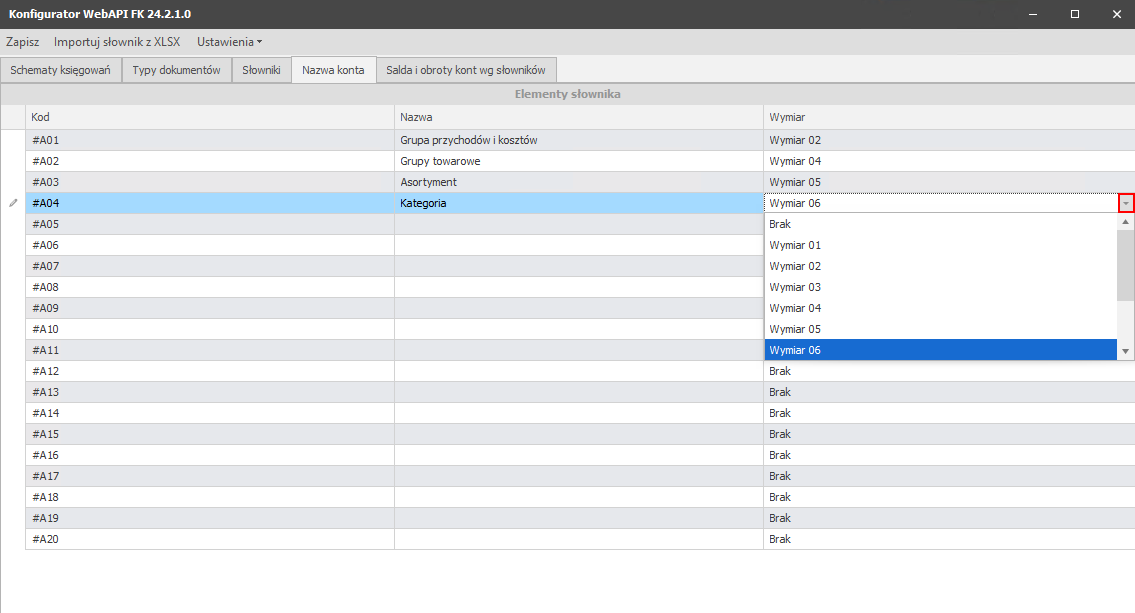Switch to Schematy księgowań tab
This screenshot has height=613, width=1135.
point(60,70)
